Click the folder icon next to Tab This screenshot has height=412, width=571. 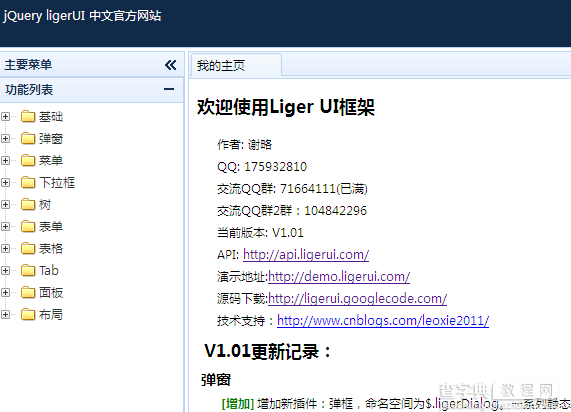(x=28, y=270)
